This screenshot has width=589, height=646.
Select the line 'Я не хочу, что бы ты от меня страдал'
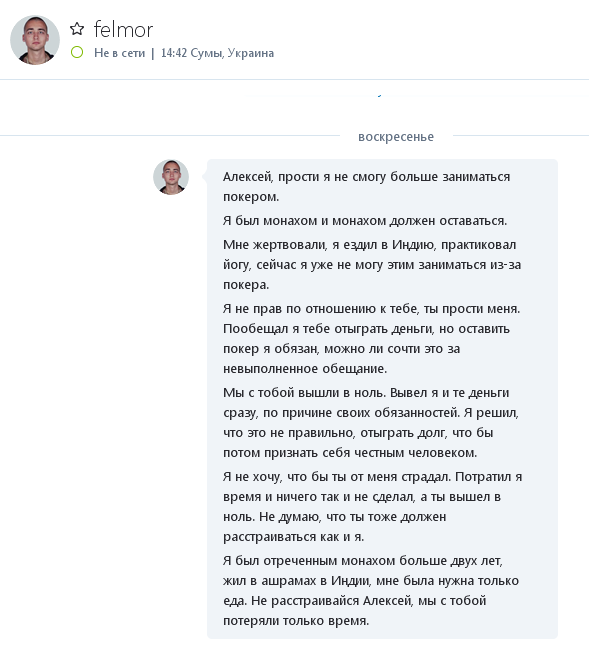pyautogui.click(x=372, y=477)
